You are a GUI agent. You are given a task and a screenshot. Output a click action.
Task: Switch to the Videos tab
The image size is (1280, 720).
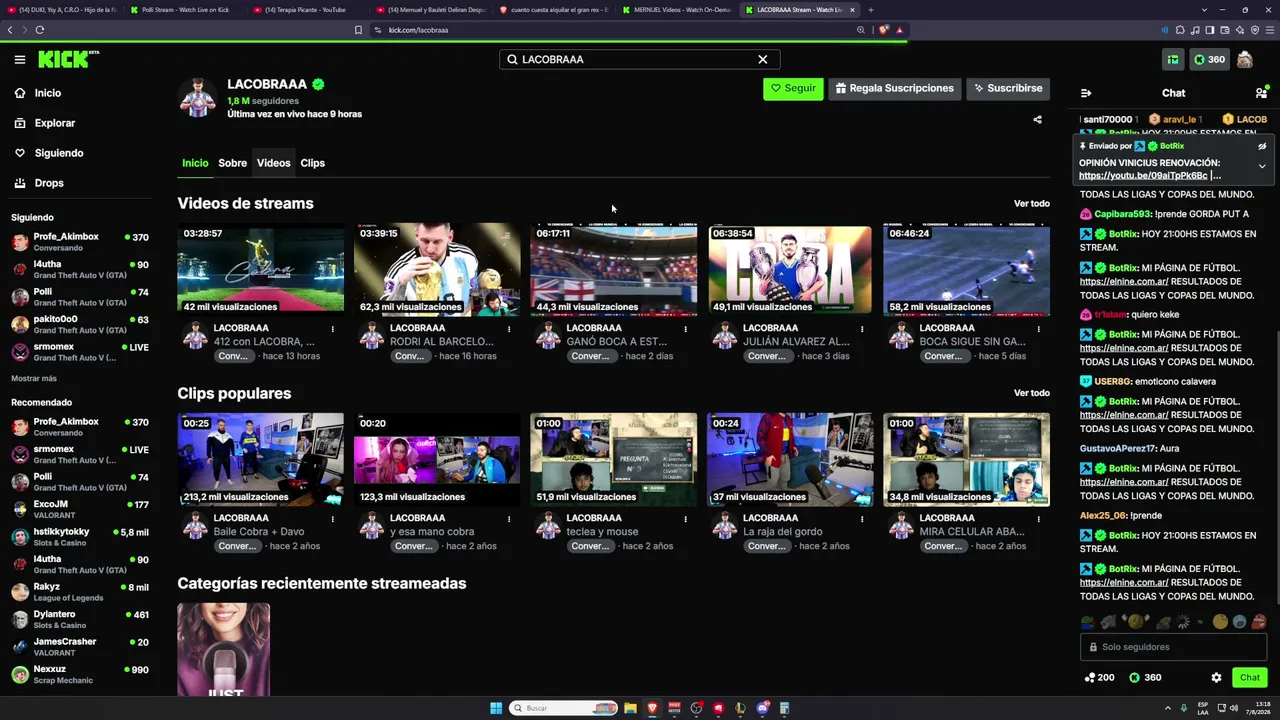click(x=273, y=163)
